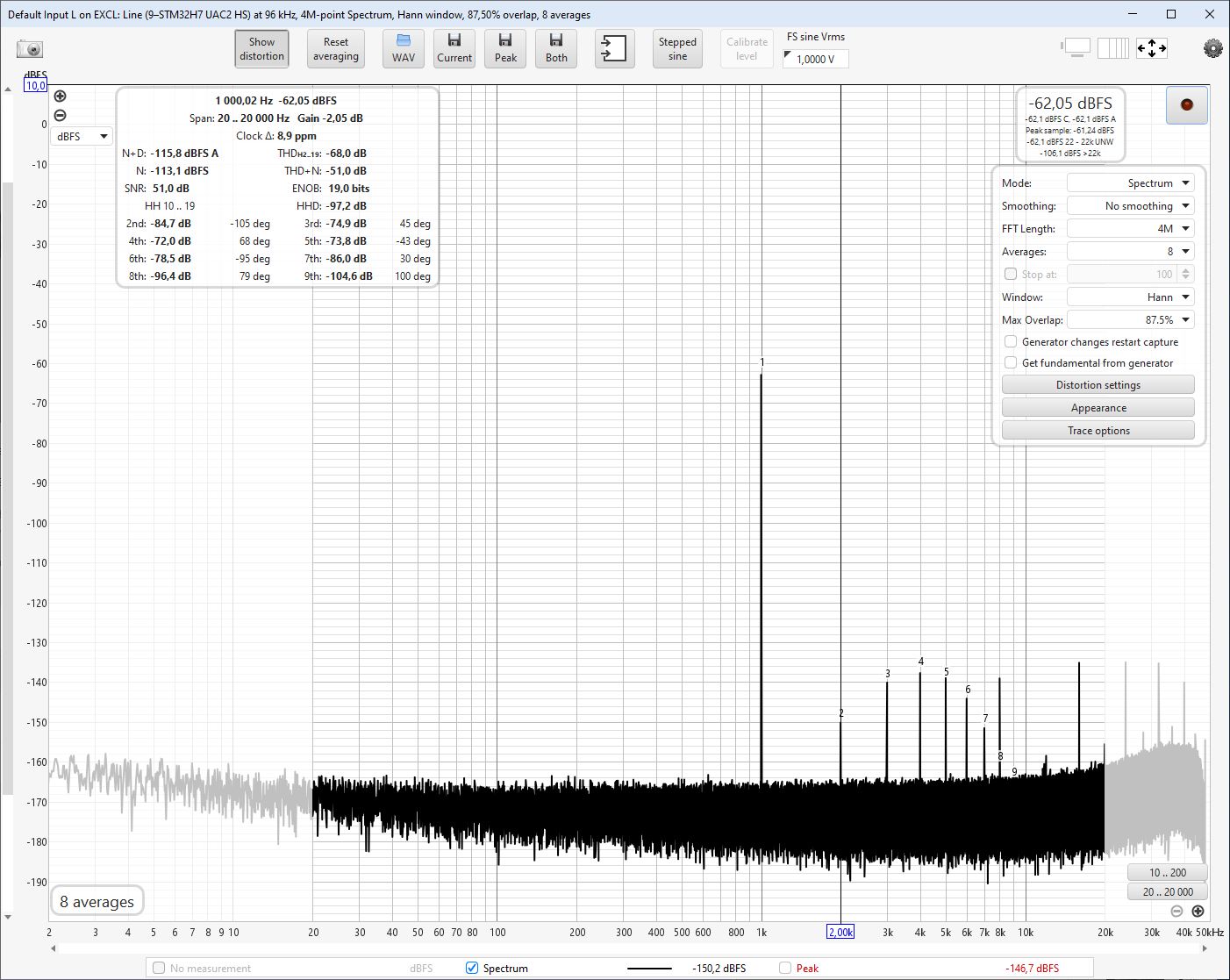Click the Stop at value field
This screenshot has height=980, width=1230.
point(1124,275)
